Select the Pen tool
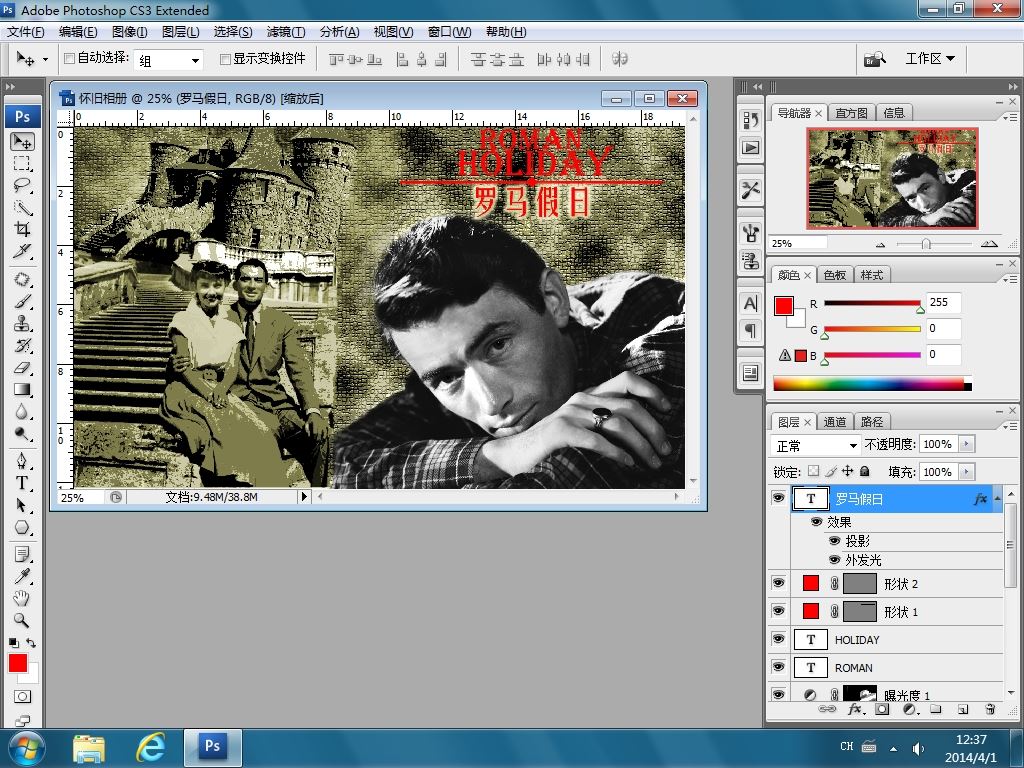This screenshot has height=768, width=1024. [22, 461]
